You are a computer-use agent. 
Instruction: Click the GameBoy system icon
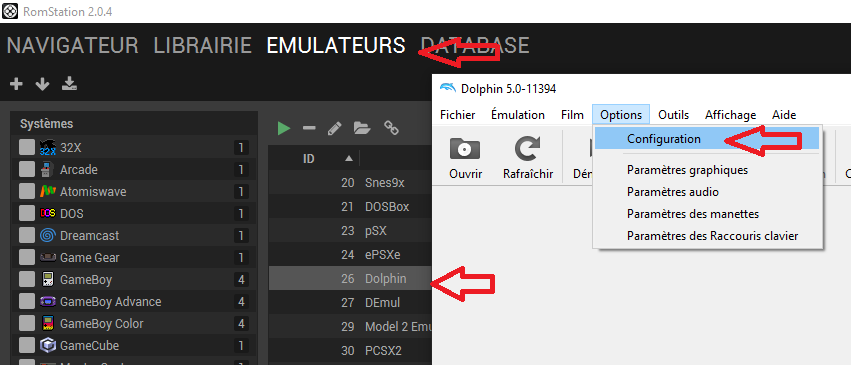(x=48, y=279)
